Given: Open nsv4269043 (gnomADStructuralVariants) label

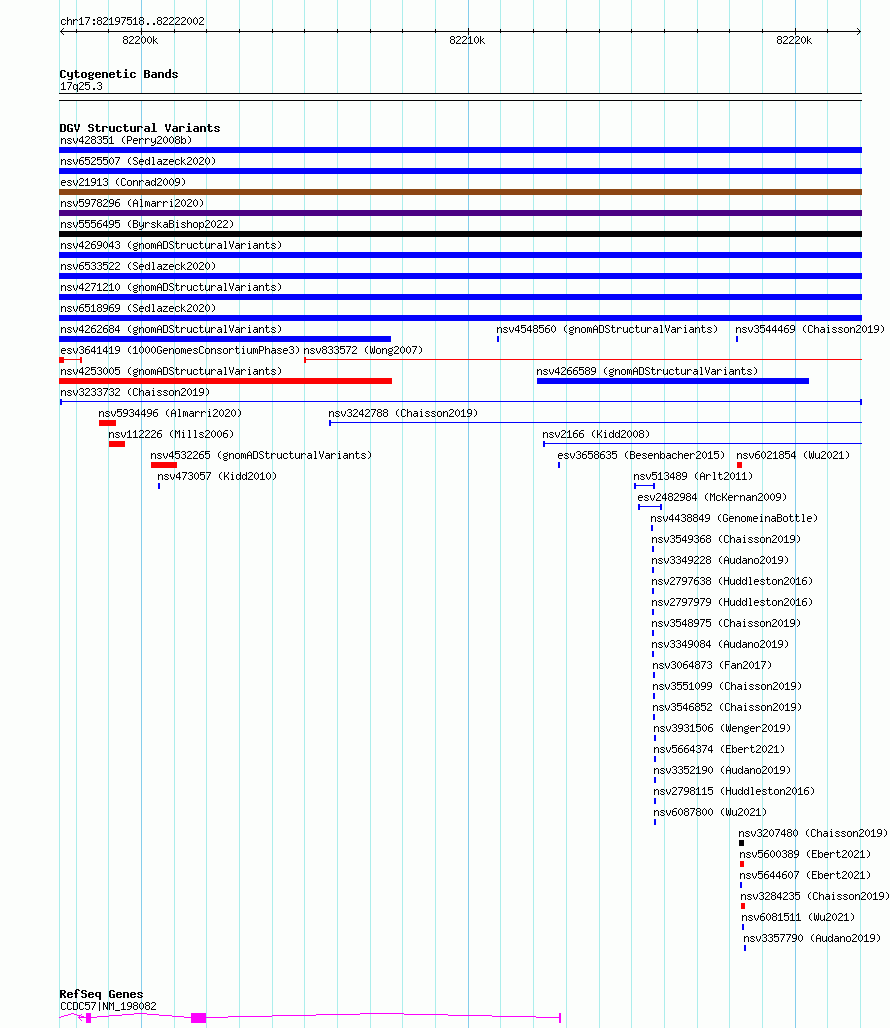Looking at the screenshot, I should 171,245.
